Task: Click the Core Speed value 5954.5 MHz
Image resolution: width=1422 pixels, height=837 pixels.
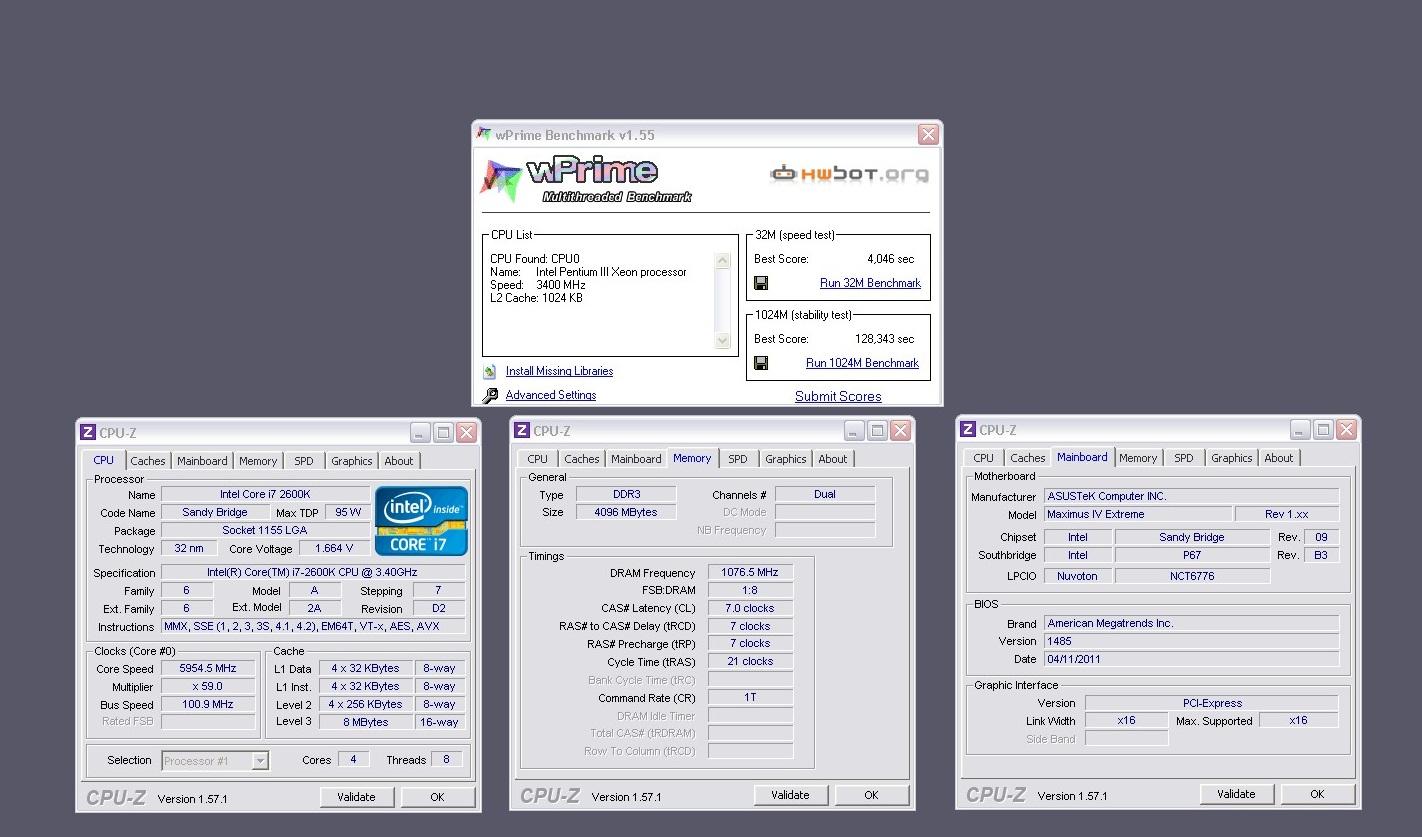Action: tap(208, 669)
